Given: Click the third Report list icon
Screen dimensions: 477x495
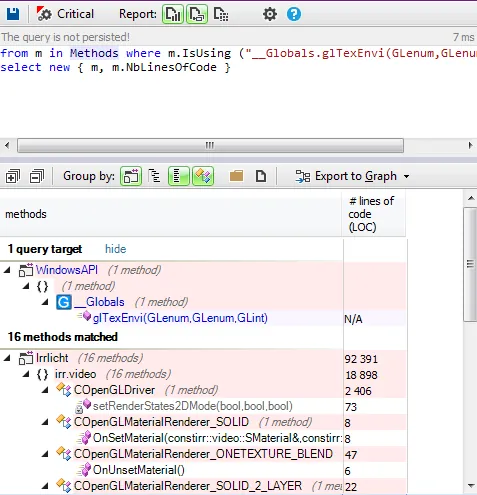Looking at the screenshot, I should [221, 14].
